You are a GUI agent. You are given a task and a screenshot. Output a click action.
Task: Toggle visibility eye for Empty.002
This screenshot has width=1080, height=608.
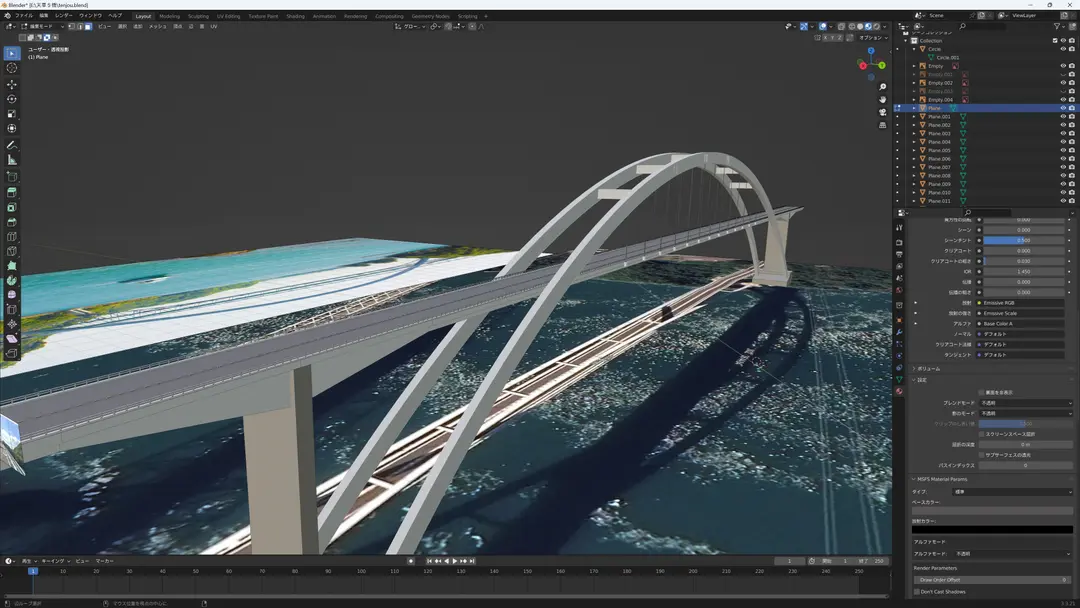(x=1063, y=83)
